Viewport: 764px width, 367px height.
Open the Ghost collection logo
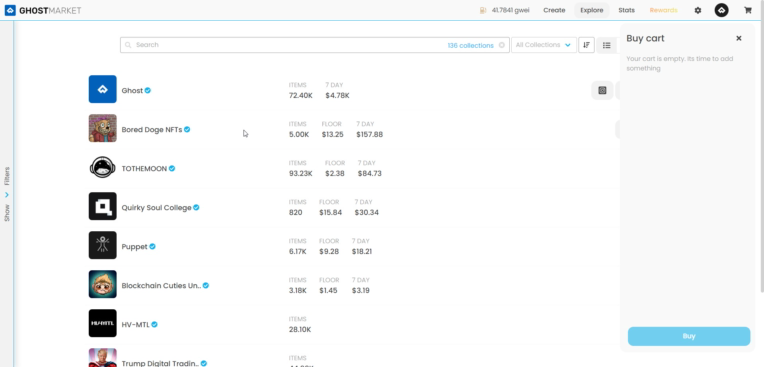click(x=102, y=89)
